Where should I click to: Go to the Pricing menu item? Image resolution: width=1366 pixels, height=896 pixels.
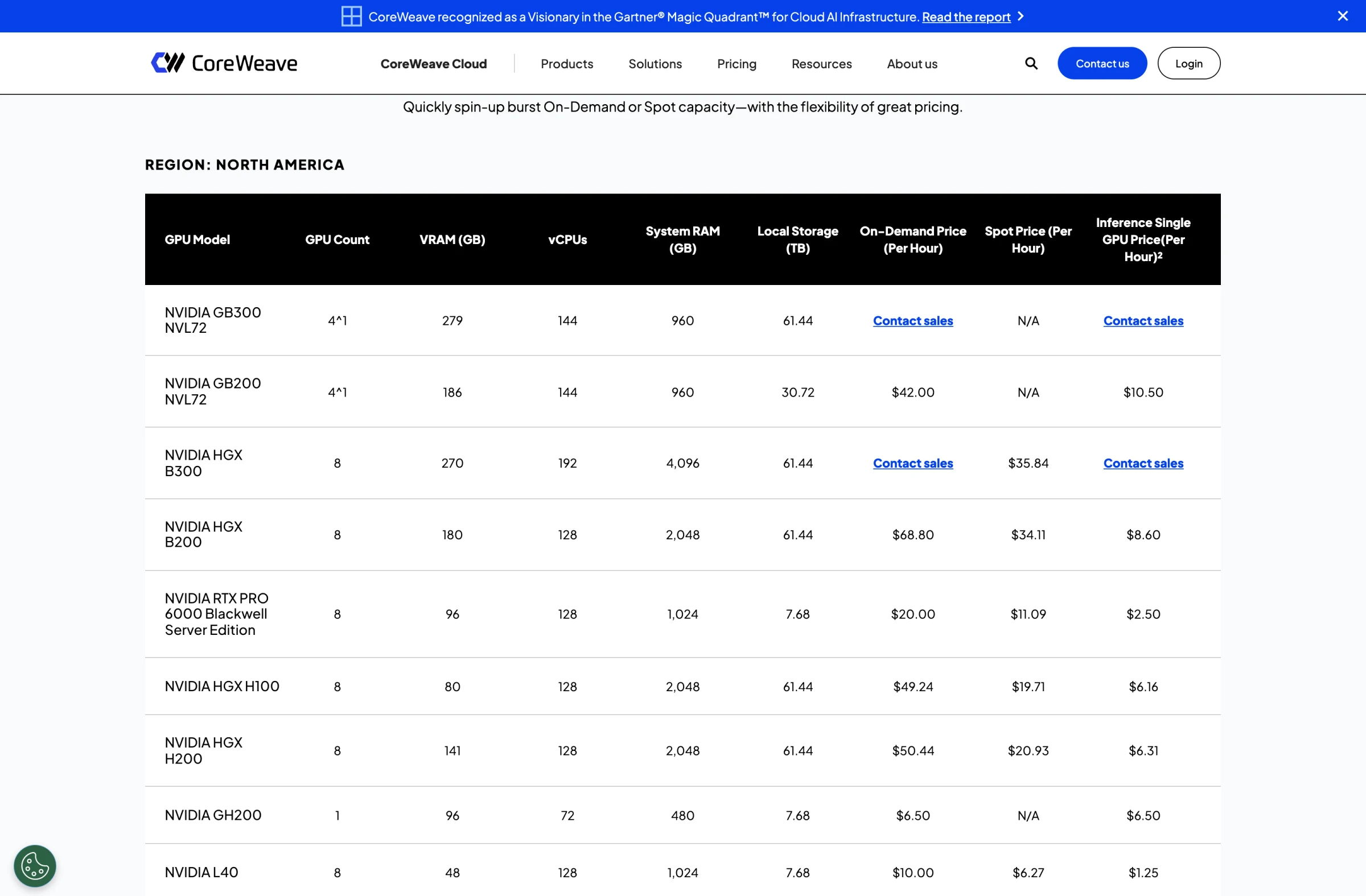pyautogui.click(x=737, y=64)
